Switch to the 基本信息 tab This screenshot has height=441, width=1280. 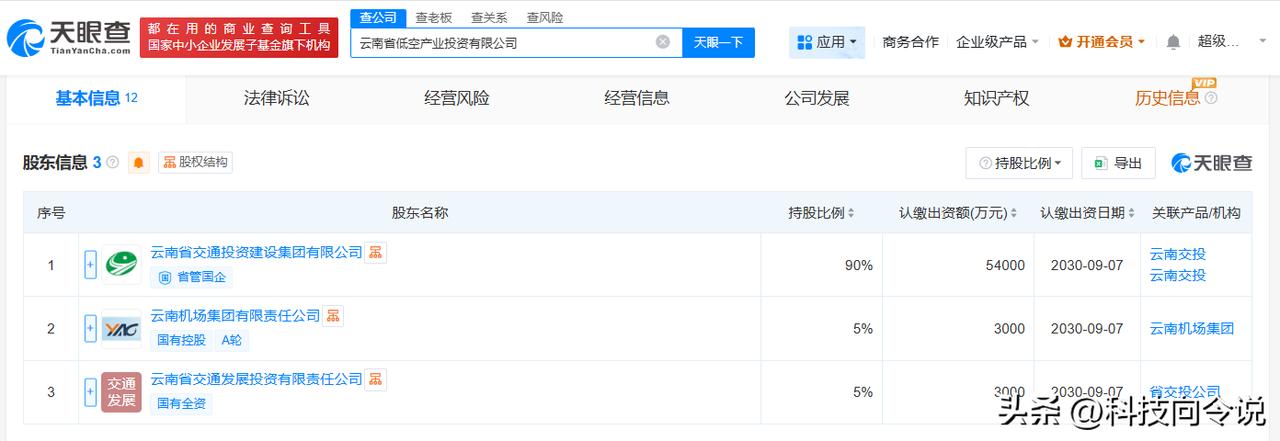(x=96, y=98)
